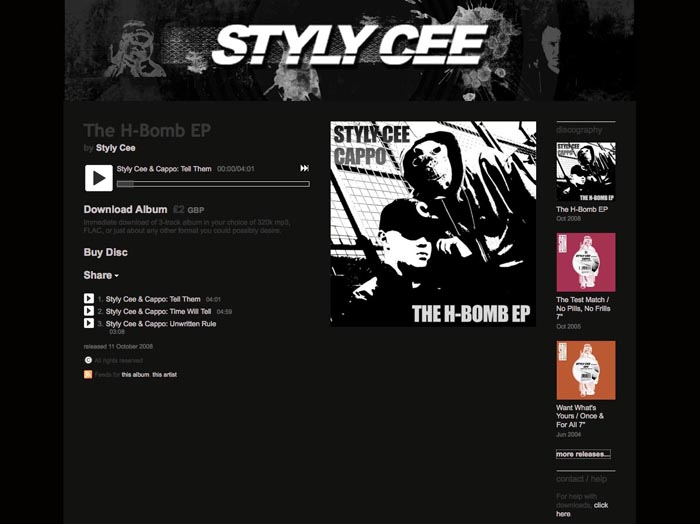Click the Download Album link
700x524 pixels.
(x=125, y=209)
